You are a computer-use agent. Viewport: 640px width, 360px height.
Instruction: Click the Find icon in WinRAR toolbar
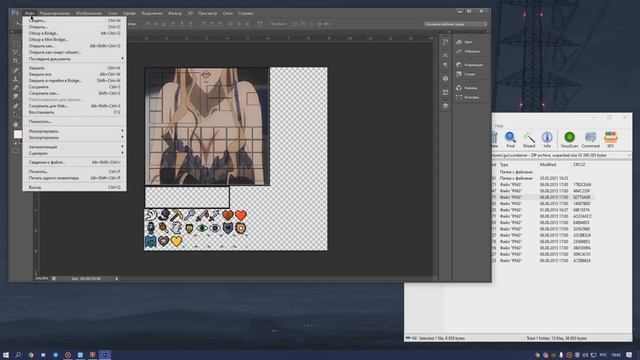[510, 139]
